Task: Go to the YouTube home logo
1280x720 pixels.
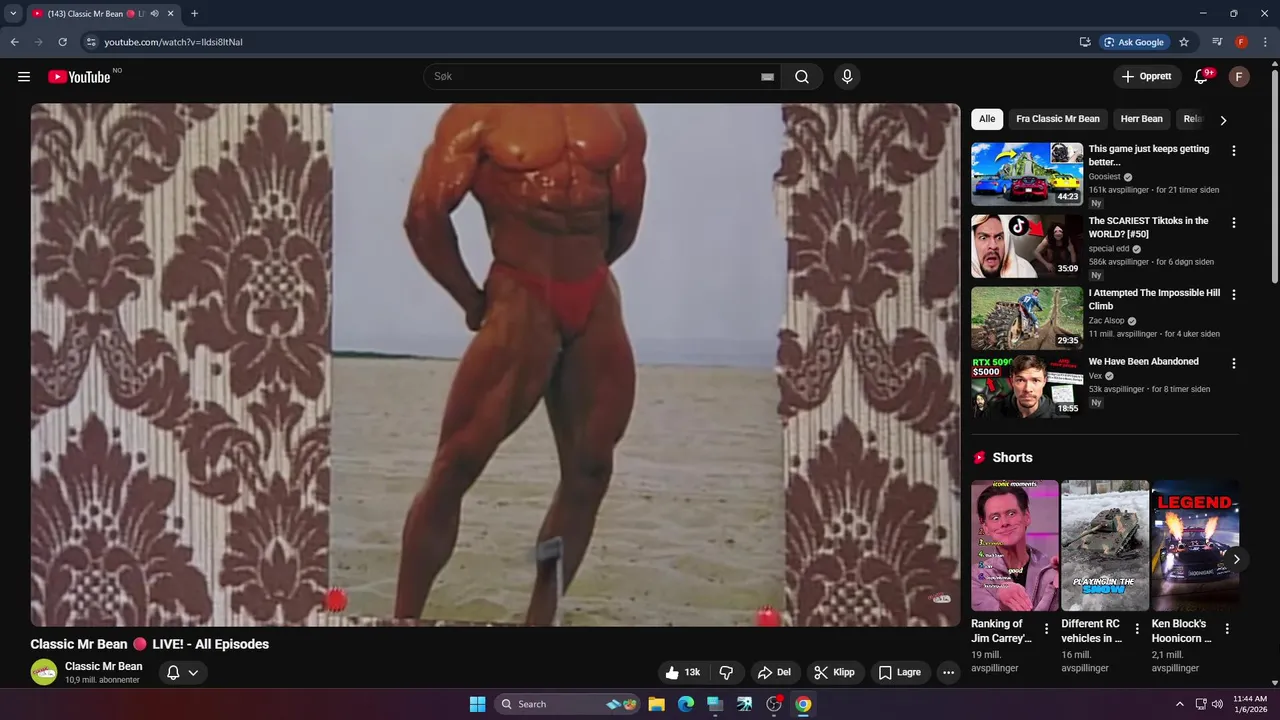Action: pyautogui.click(x=79, y=77)
